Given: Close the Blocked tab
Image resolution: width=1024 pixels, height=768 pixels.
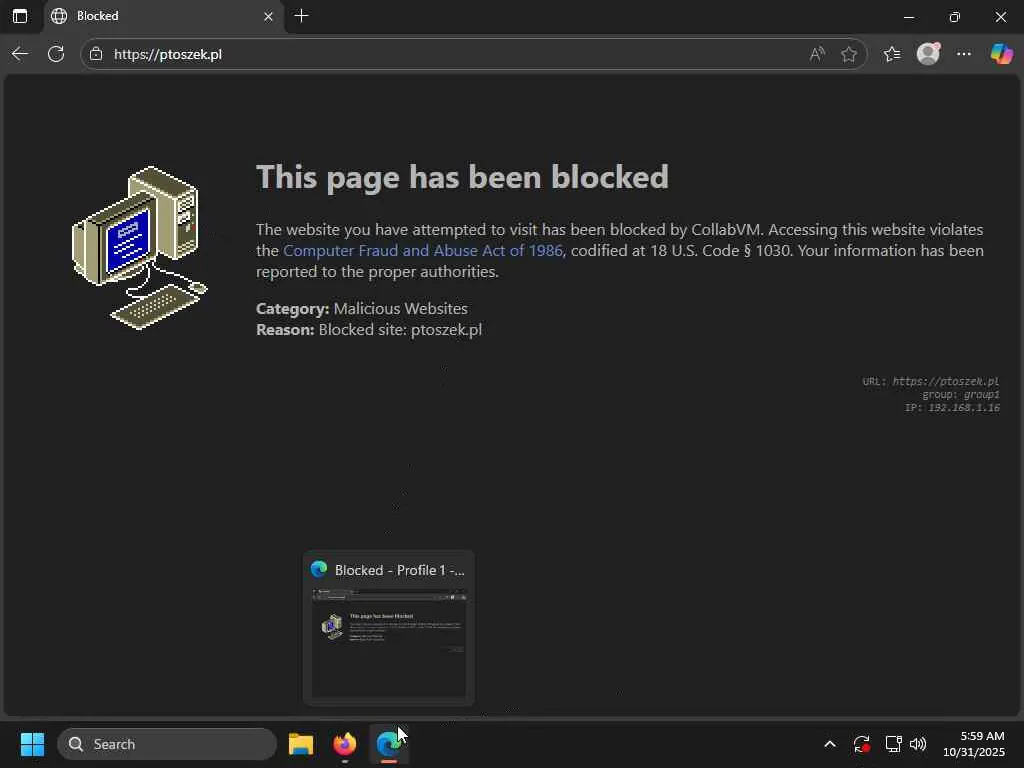Looking at the screenshot, I should click(x=268, y=16).
